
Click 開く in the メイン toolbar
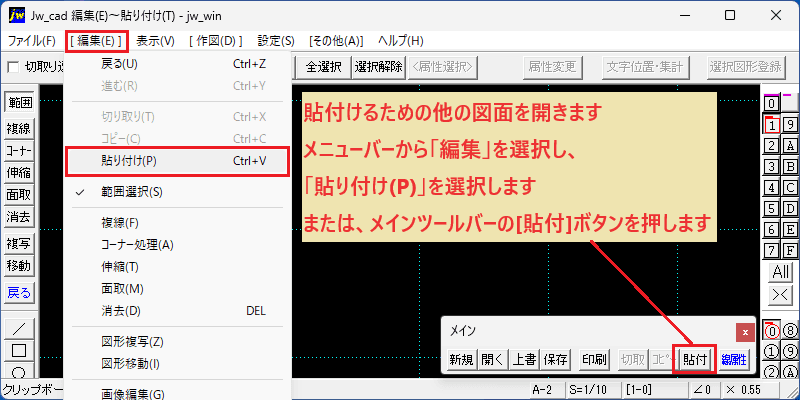tap(493, 360)
